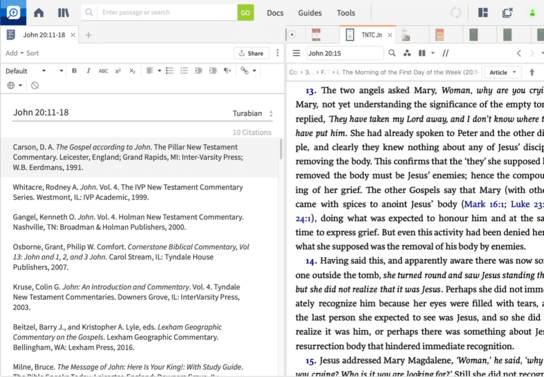
Task: Select the John 20:11-18 document tab
Action: pos(44,35)
